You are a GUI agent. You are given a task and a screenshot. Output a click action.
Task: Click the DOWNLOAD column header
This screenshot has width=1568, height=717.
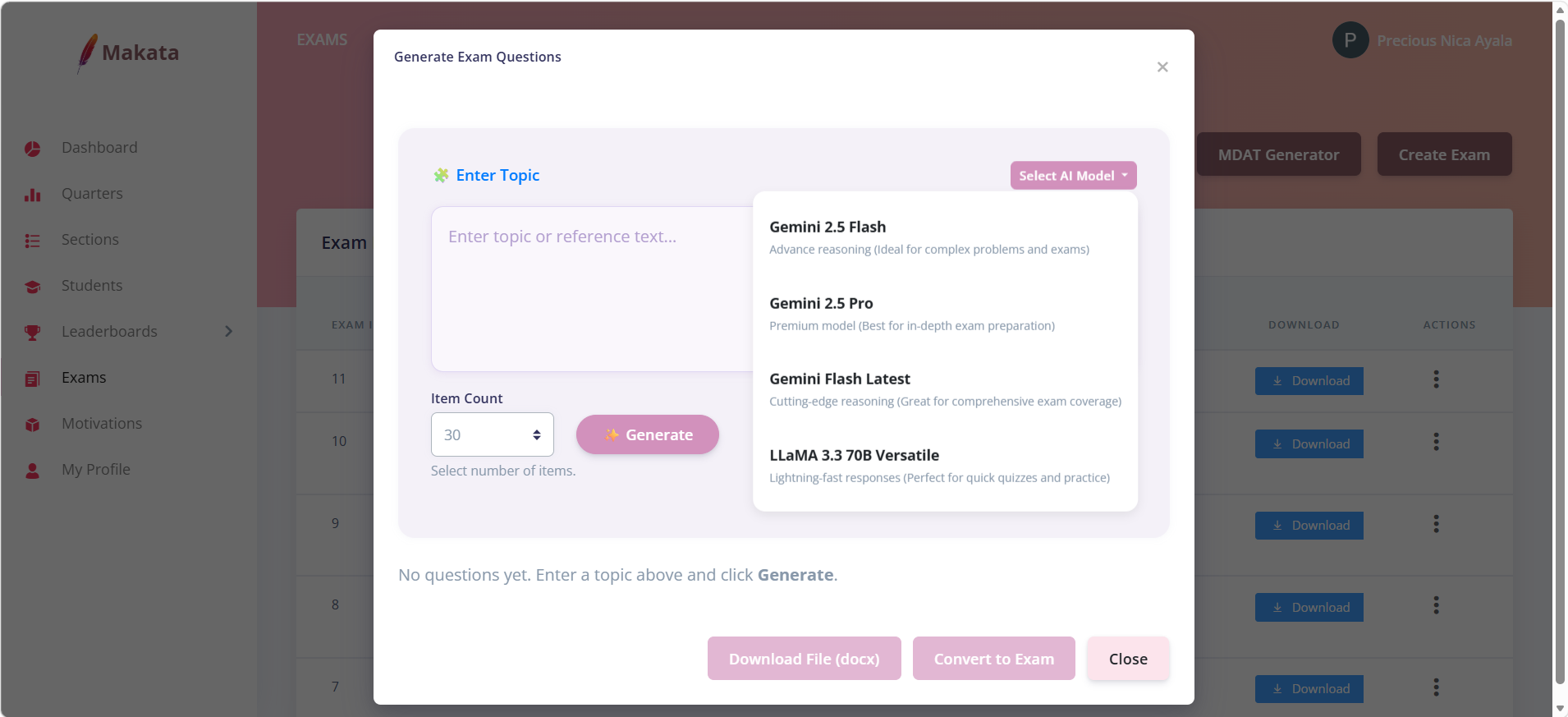coord(1304,325)
